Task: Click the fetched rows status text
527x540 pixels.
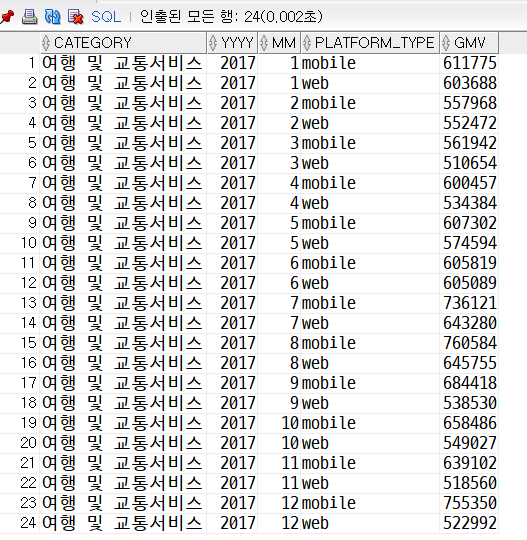Action: pyautogui.click(x=231, y=17)
